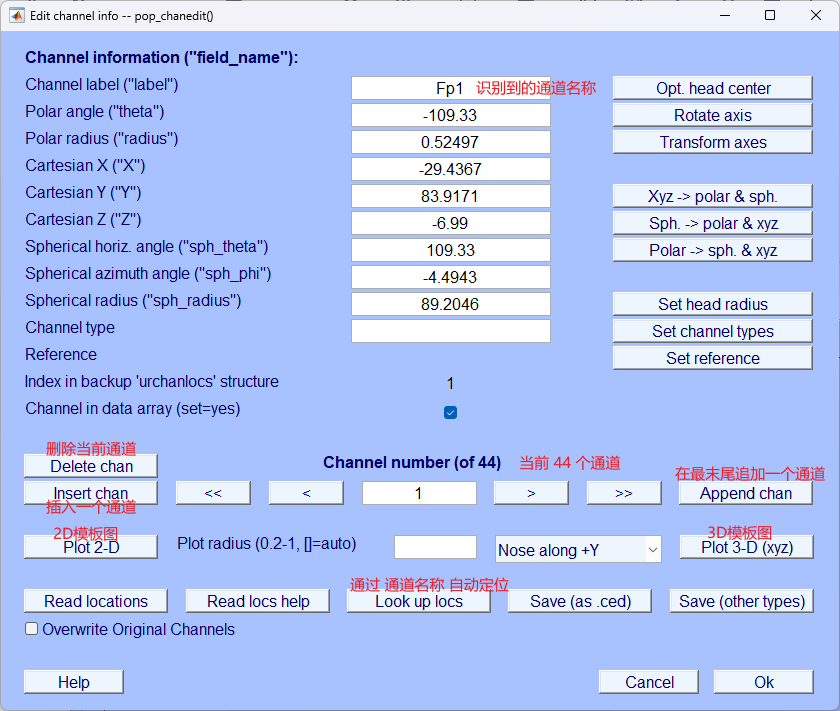840x711 pixels.
Task: Click the Insert chan button
Action: [91, 493]
